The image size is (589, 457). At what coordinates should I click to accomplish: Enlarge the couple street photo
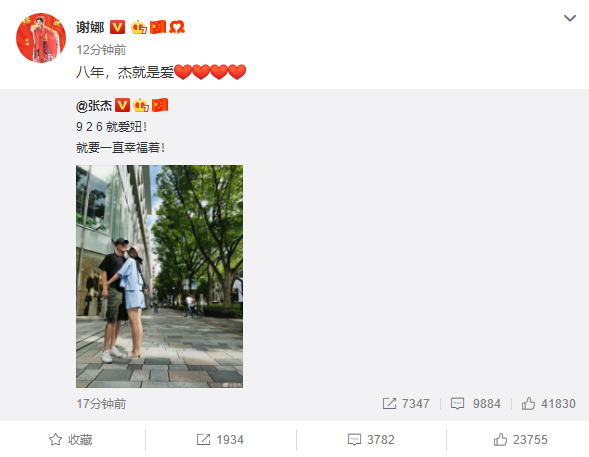tap(159, 276)
